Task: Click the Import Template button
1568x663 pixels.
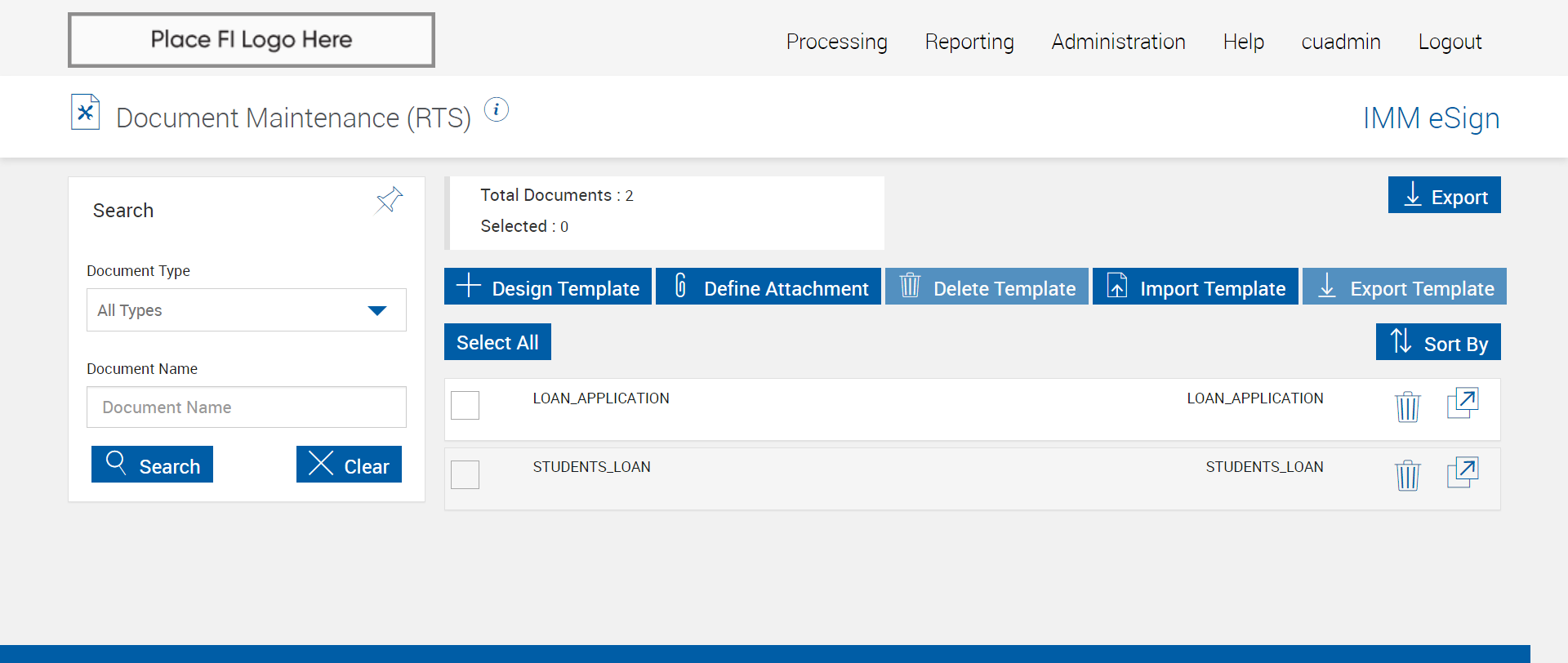Action: (1195, 287)
